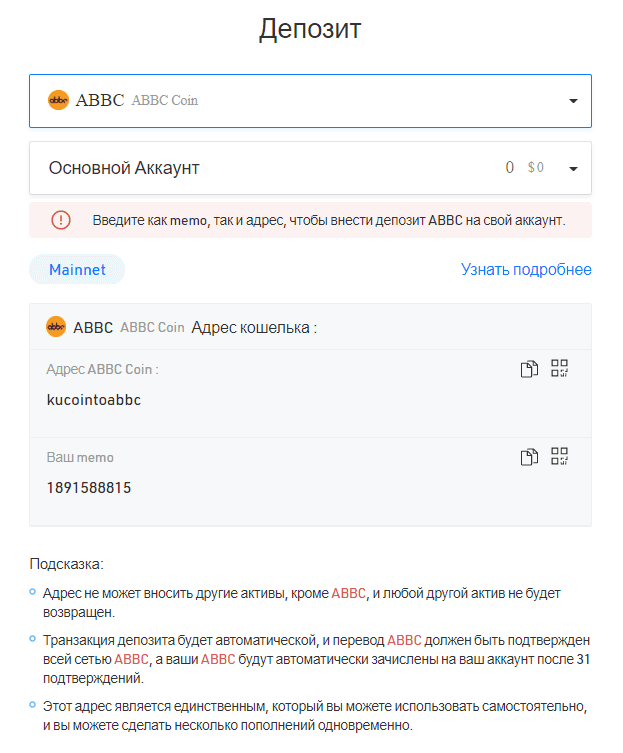Click the hint about other assets not returned
Viewport: 623px width, 753px height.
(302, 603)
